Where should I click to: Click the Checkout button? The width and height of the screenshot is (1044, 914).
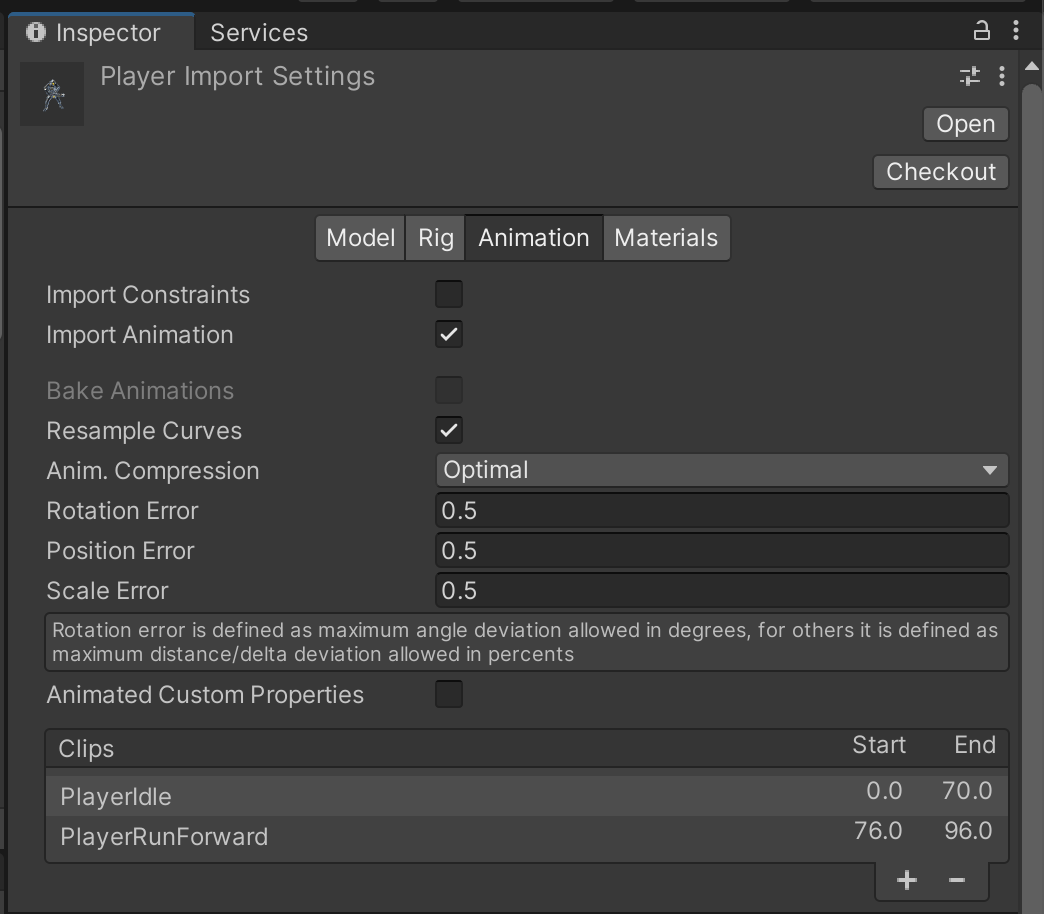940,172
